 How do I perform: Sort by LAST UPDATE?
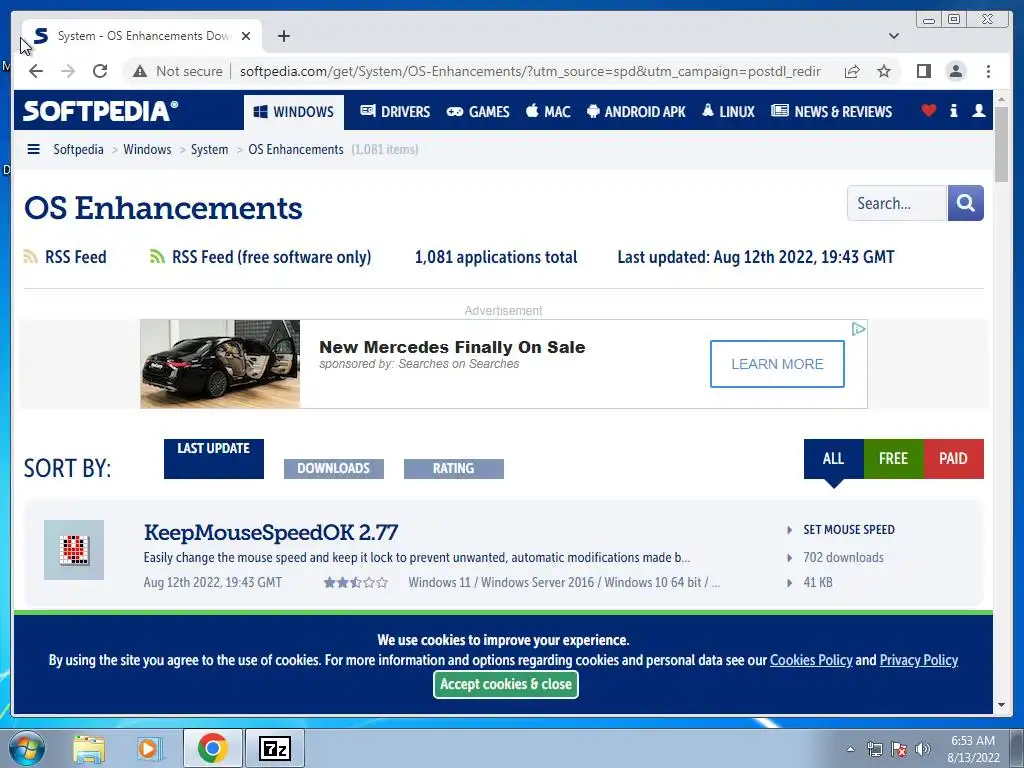(x=214, y=458)
